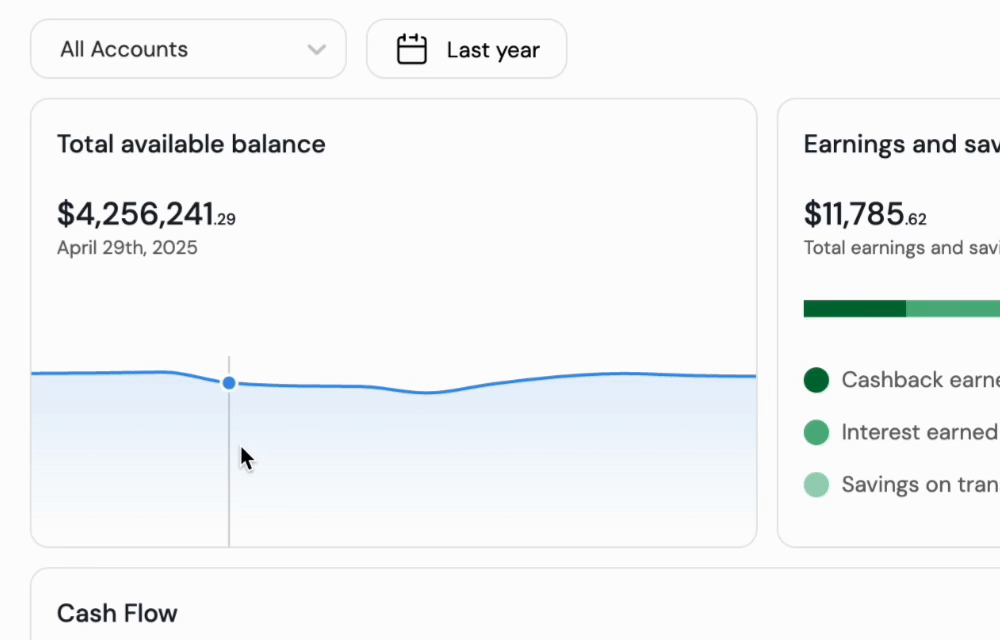
Task: Click the Earnings and savings card title
Action: (900, 144)
